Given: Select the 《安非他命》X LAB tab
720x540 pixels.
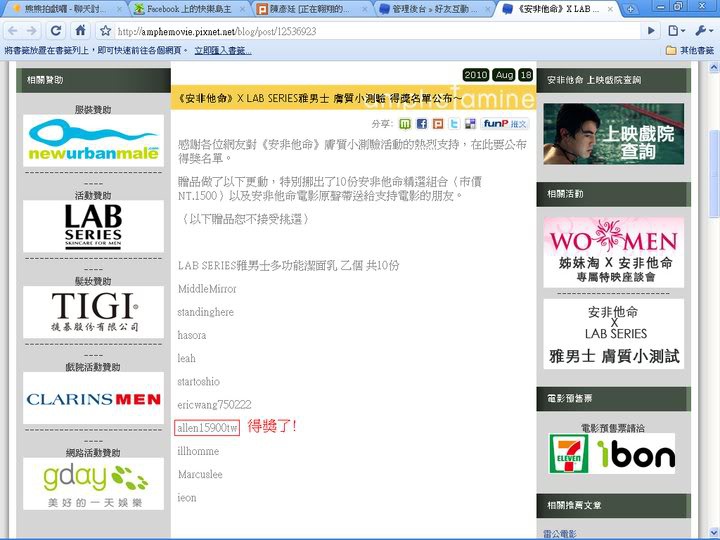Looking at the screenshot, I should pos(557,8).
